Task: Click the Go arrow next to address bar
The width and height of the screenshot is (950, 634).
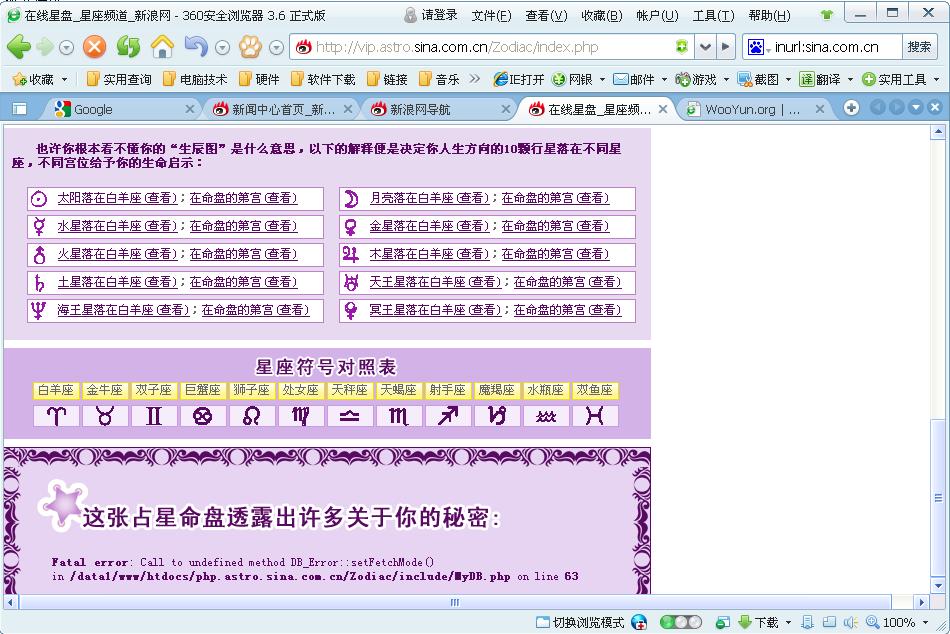Action: [725, 47]
